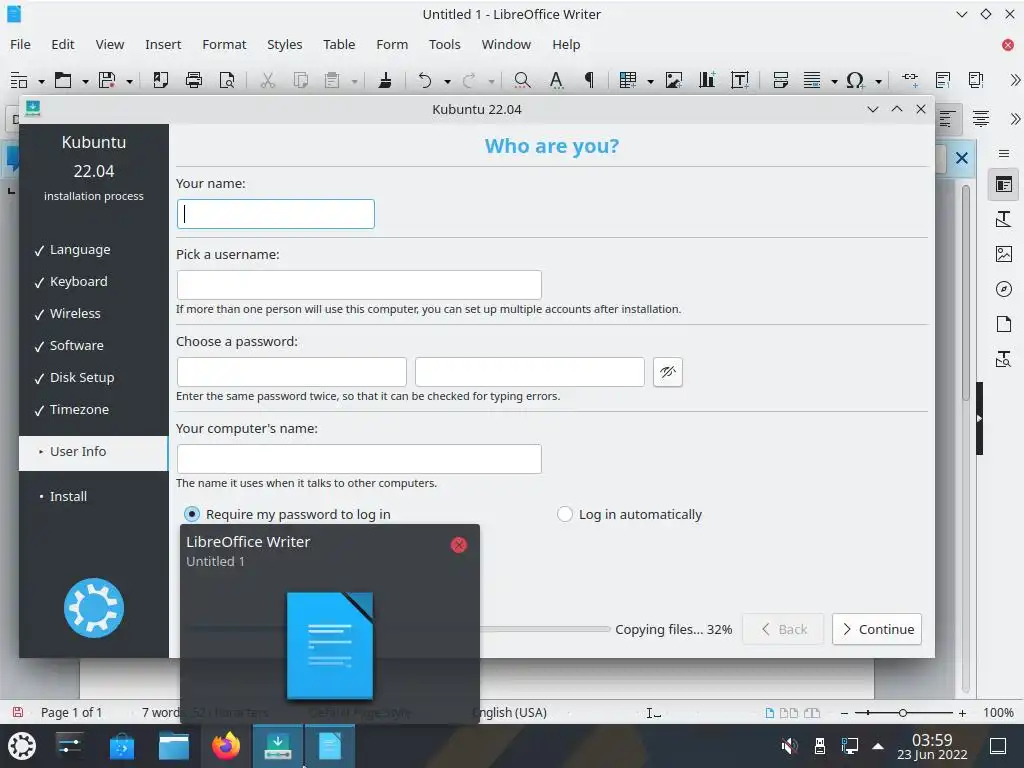The image size is (1024, 768).
Task: Click the Paste clipboard icon
Action: (332, 80)
